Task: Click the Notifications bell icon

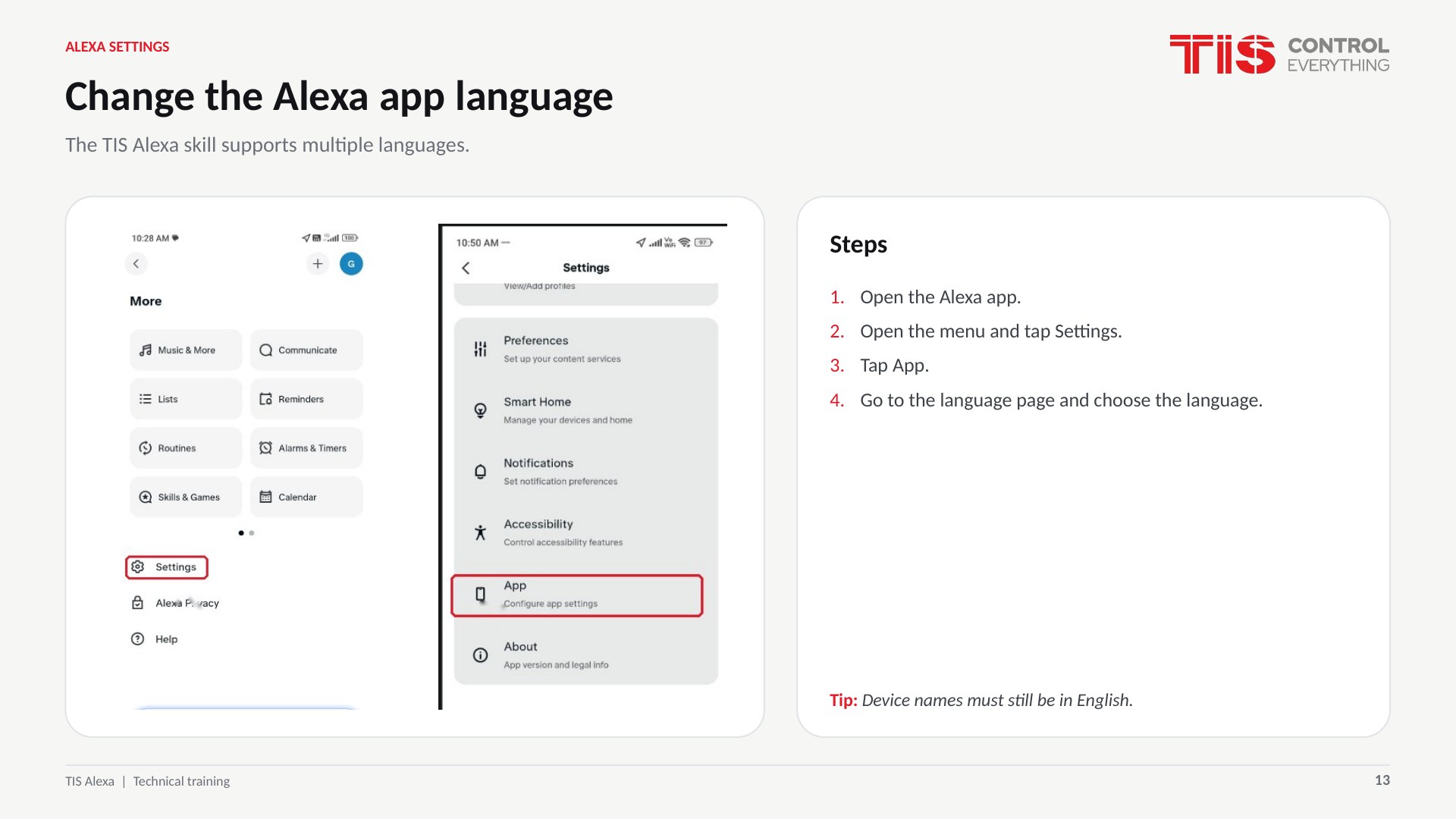Action: pyautogui.click(x=480, y=472)
